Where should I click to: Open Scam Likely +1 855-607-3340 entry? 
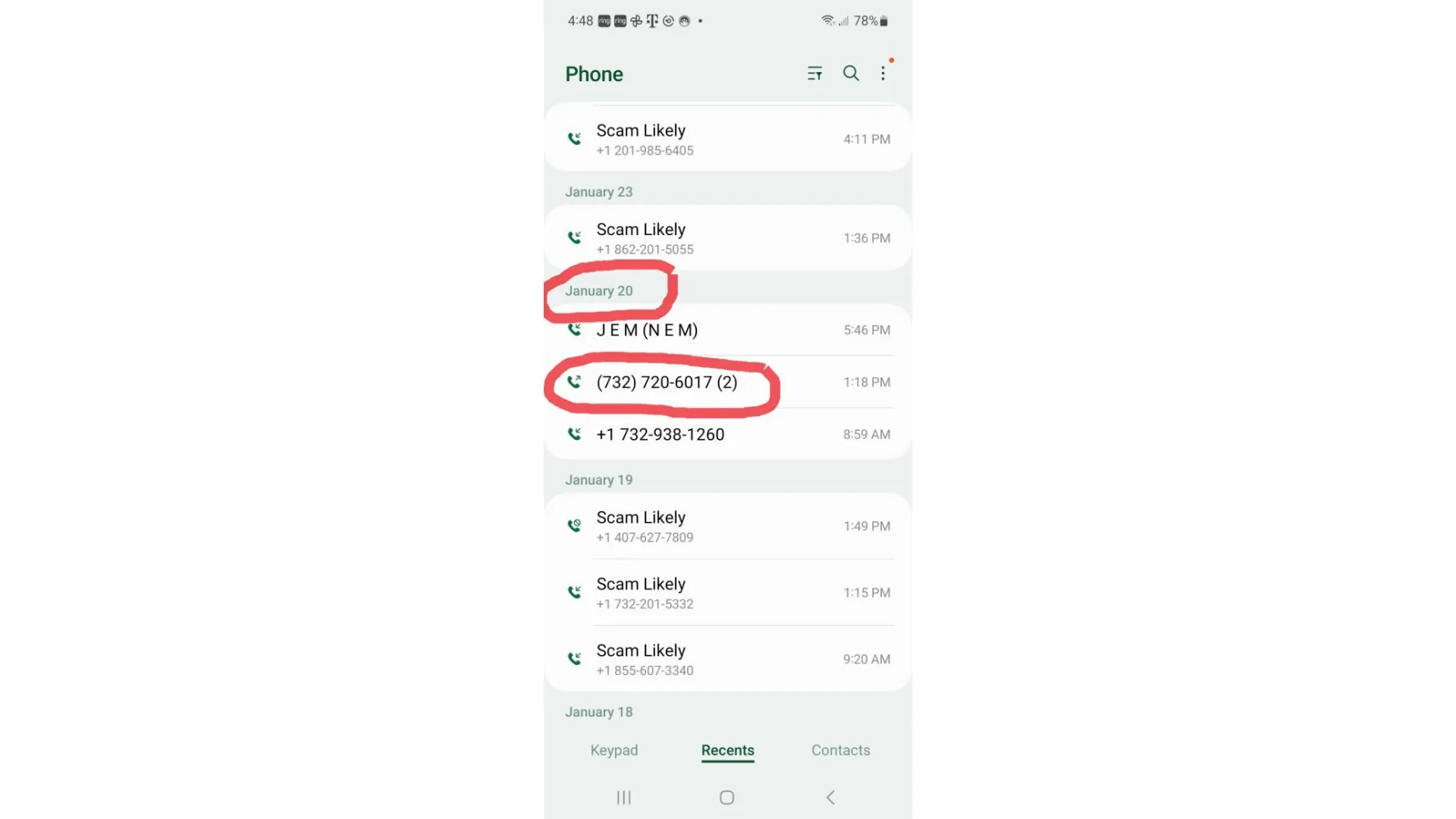(728, 658)
